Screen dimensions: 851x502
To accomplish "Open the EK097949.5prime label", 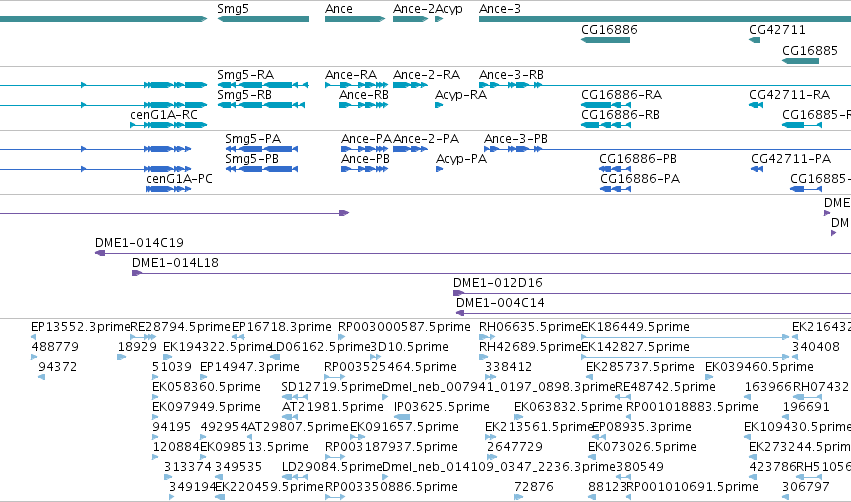I will point(206,407).
